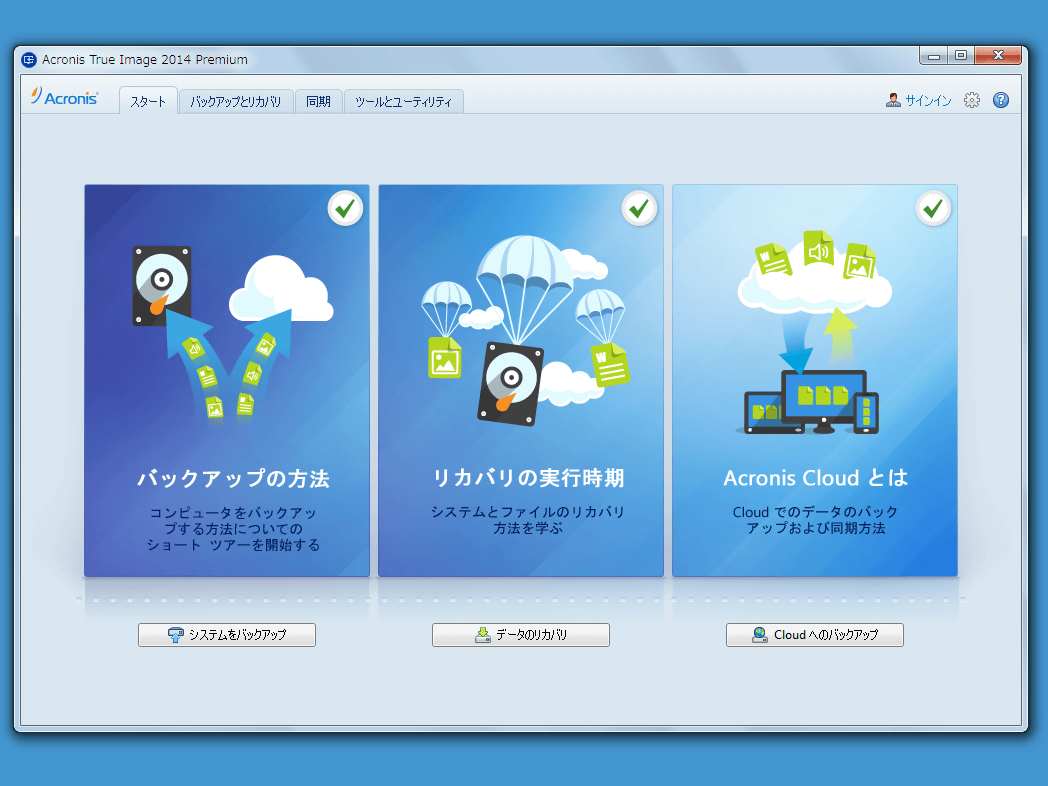Open the settings gear icon
The height and width of the screenshot is (786, 1048).
[x=971, y=100]
